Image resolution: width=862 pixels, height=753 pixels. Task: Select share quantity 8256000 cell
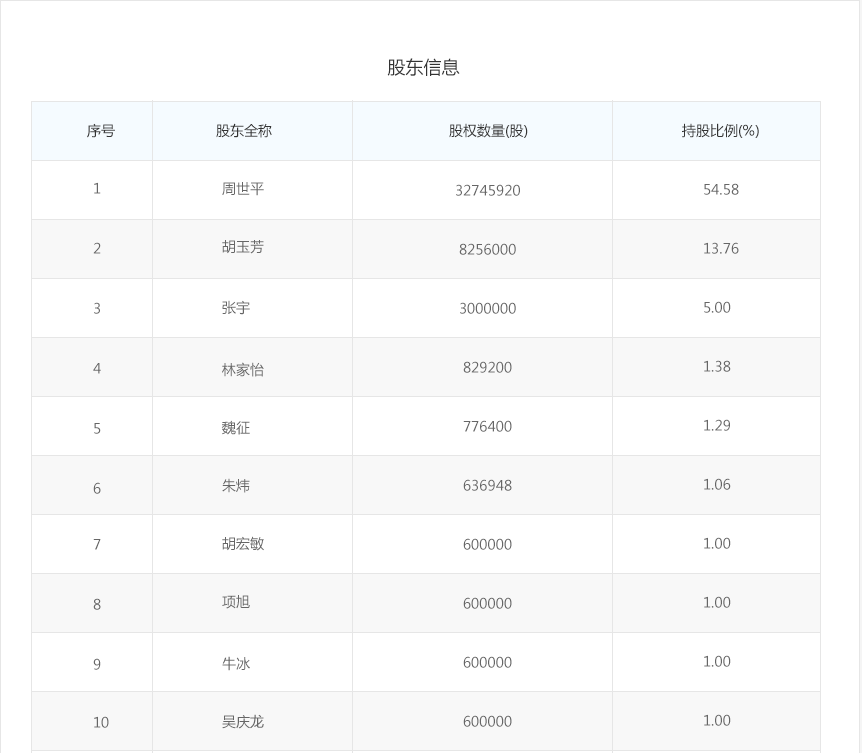(487, 249)
